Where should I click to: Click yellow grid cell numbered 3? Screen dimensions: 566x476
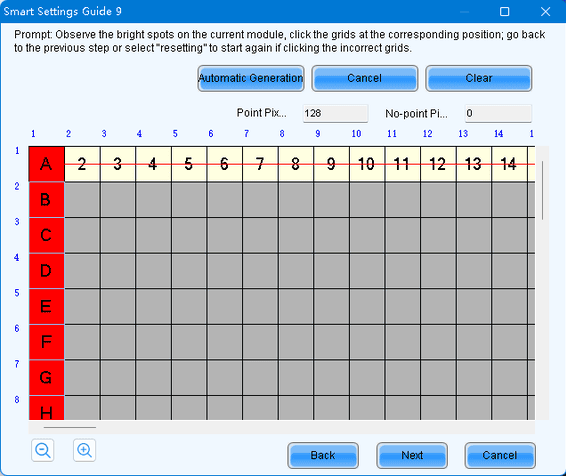pyautogui.click(x=118, y=164)
